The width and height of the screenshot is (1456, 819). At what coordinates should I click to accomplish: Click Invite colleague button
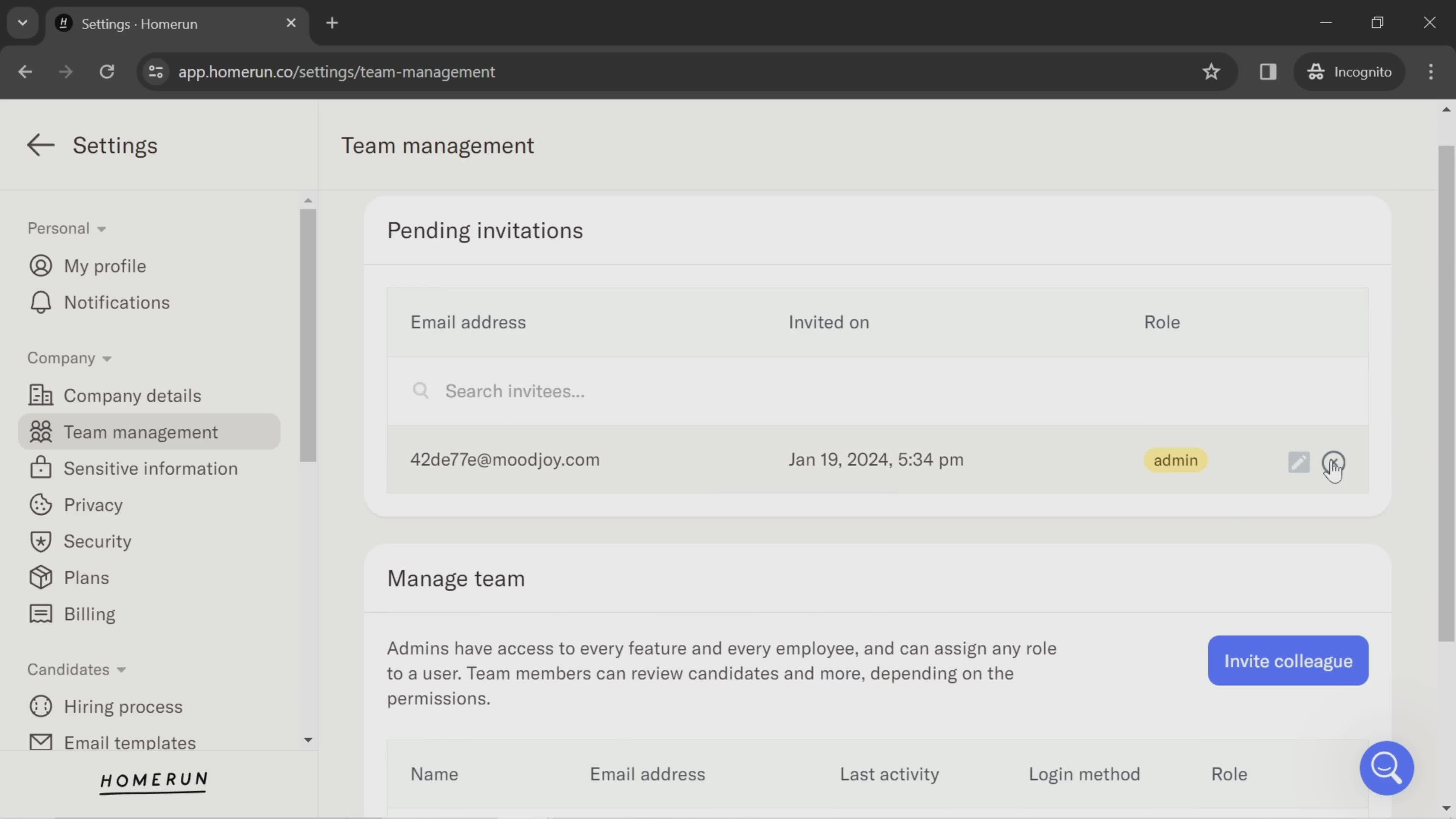click(x=1289, y=660)
